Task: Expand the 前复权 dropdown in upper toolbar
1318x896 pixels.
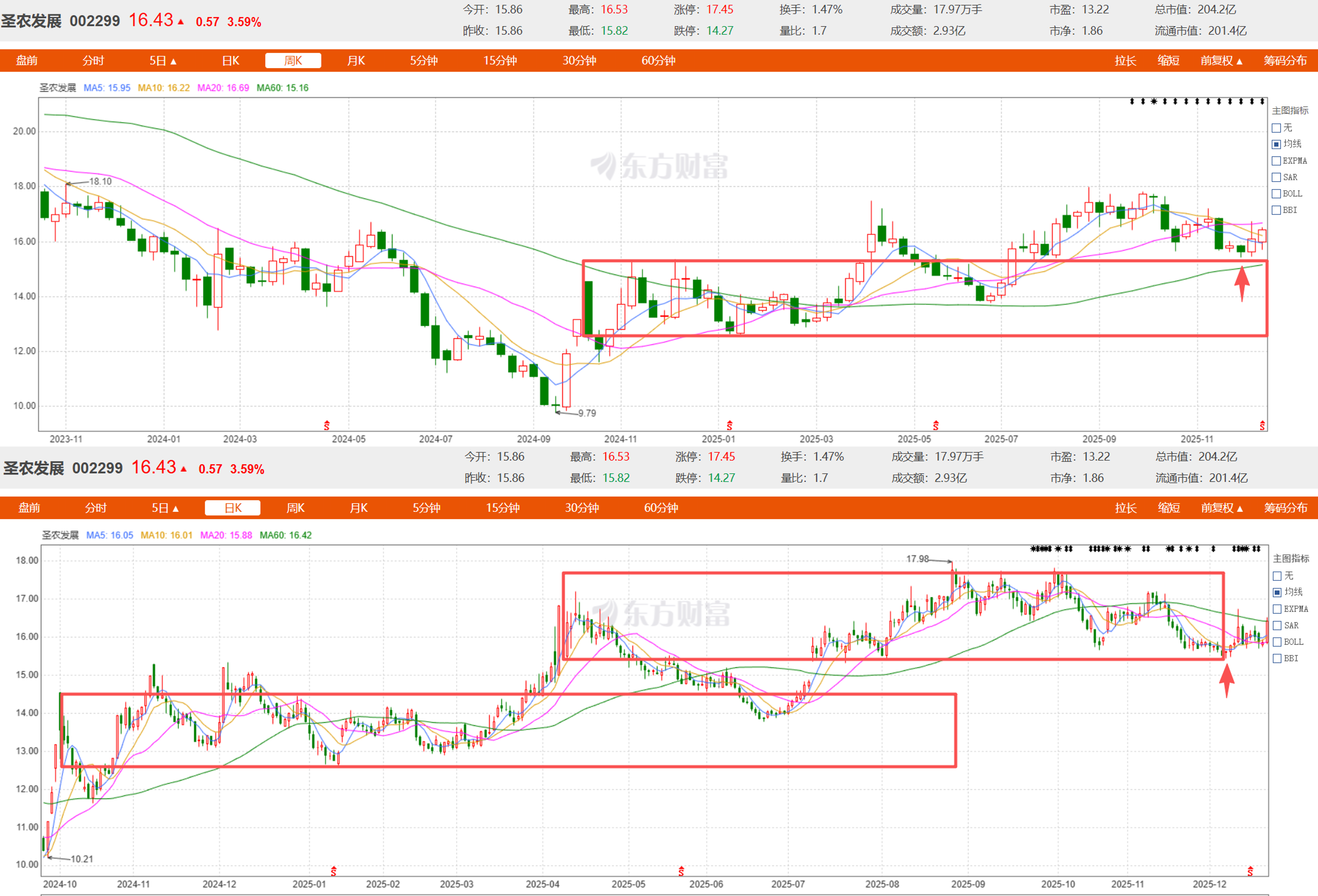Action: [1222, 61]
